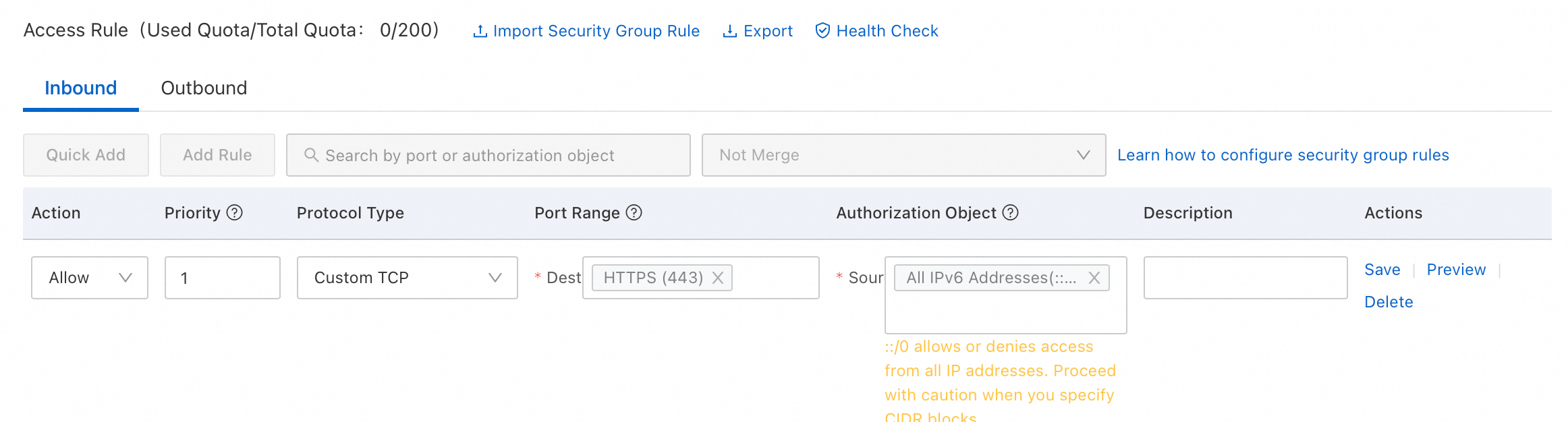Open the Allow action dropdown
Viewport: 1568px width, 422px height.
click(x=90, y=278)
